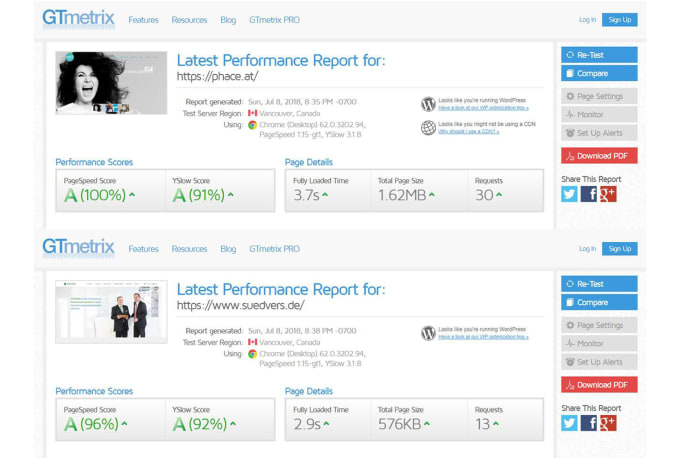This screenshot has width=680, height=458.
Task: Click the 1.62MB page size trend arrow
Action: click(432, 195)
